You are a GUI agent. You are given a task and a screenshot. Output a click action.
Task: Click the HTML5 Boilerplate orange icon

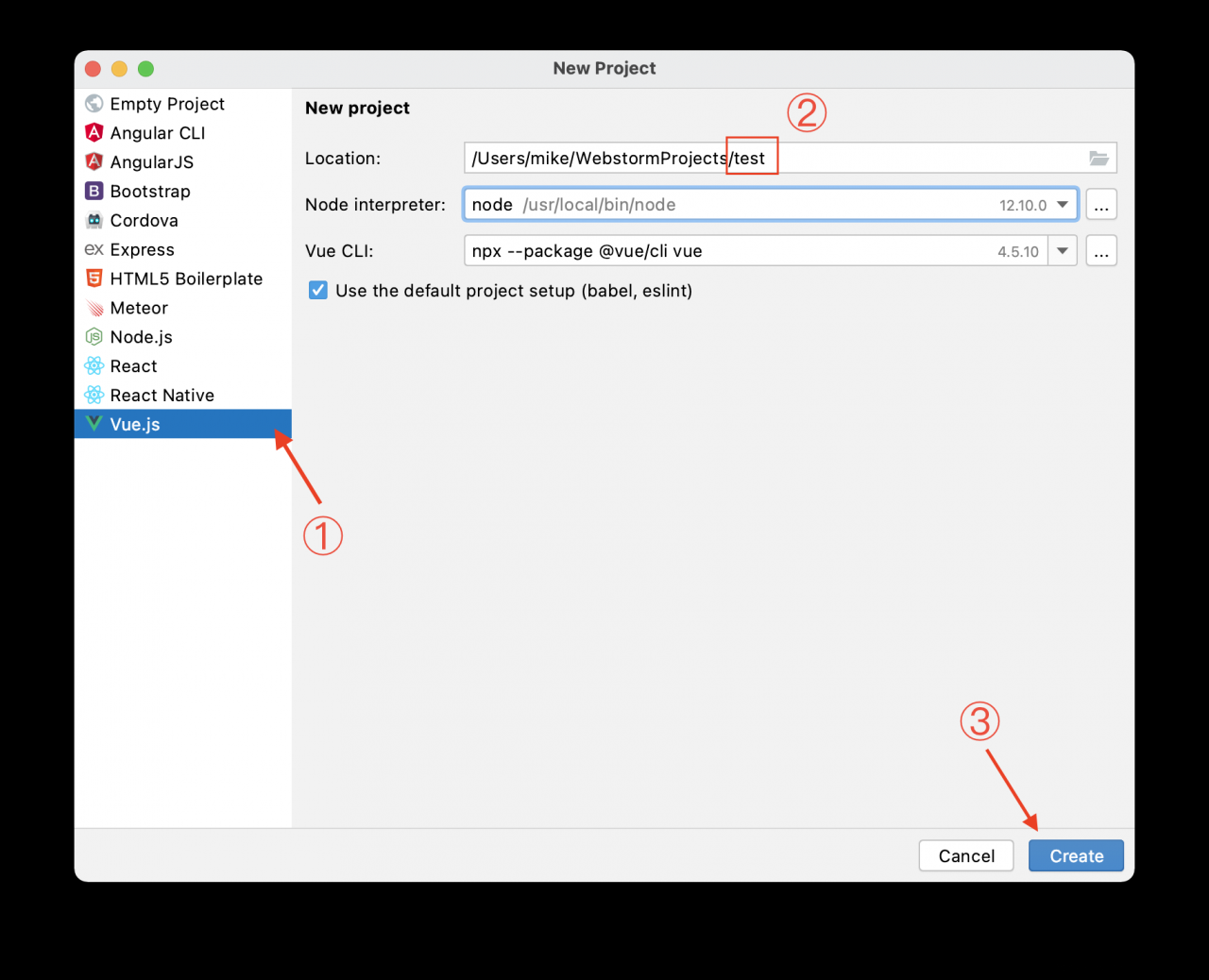click(x=94, y=279)
